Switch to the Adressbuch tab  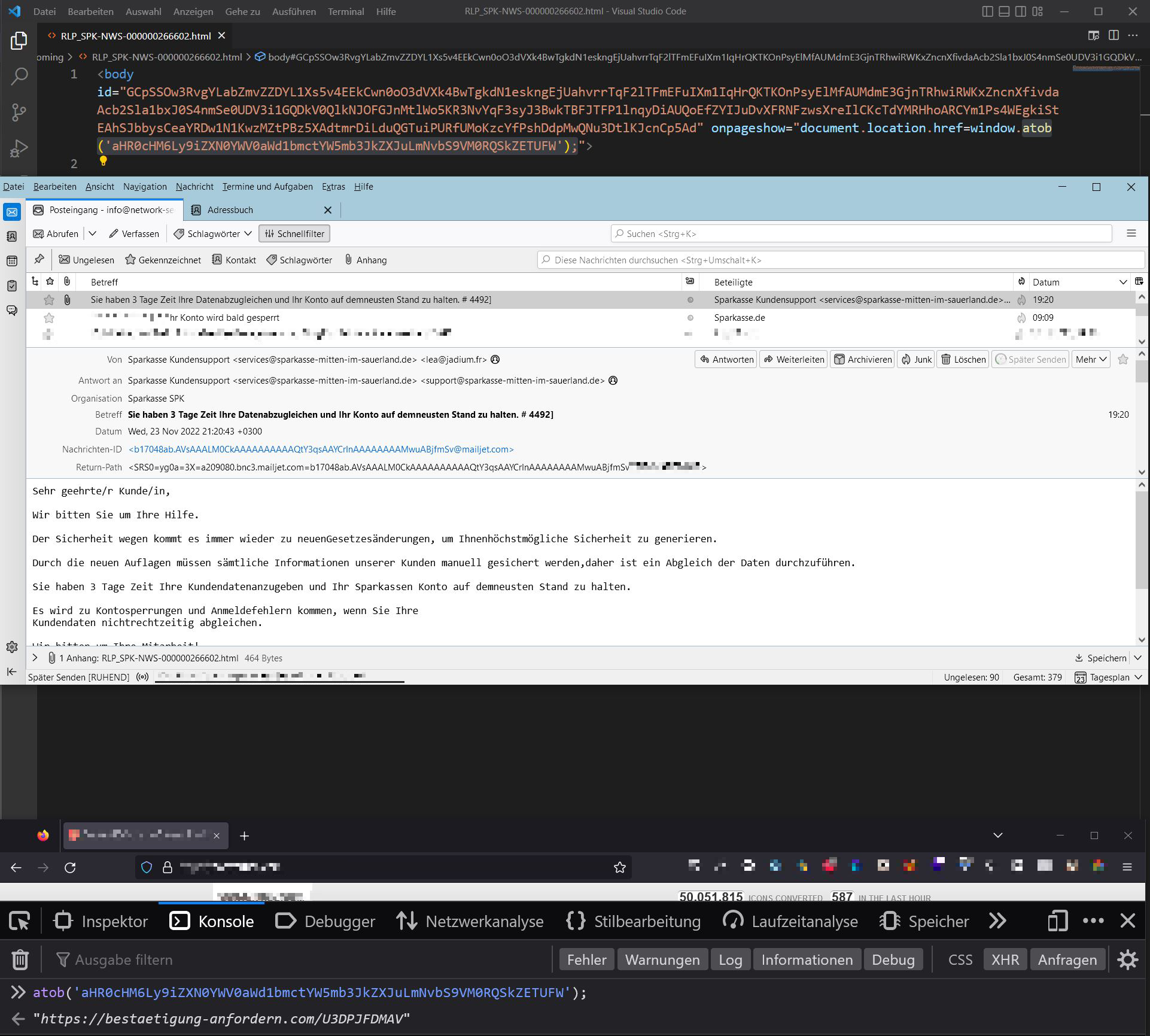pyautogui.click(x=261, y=209)
